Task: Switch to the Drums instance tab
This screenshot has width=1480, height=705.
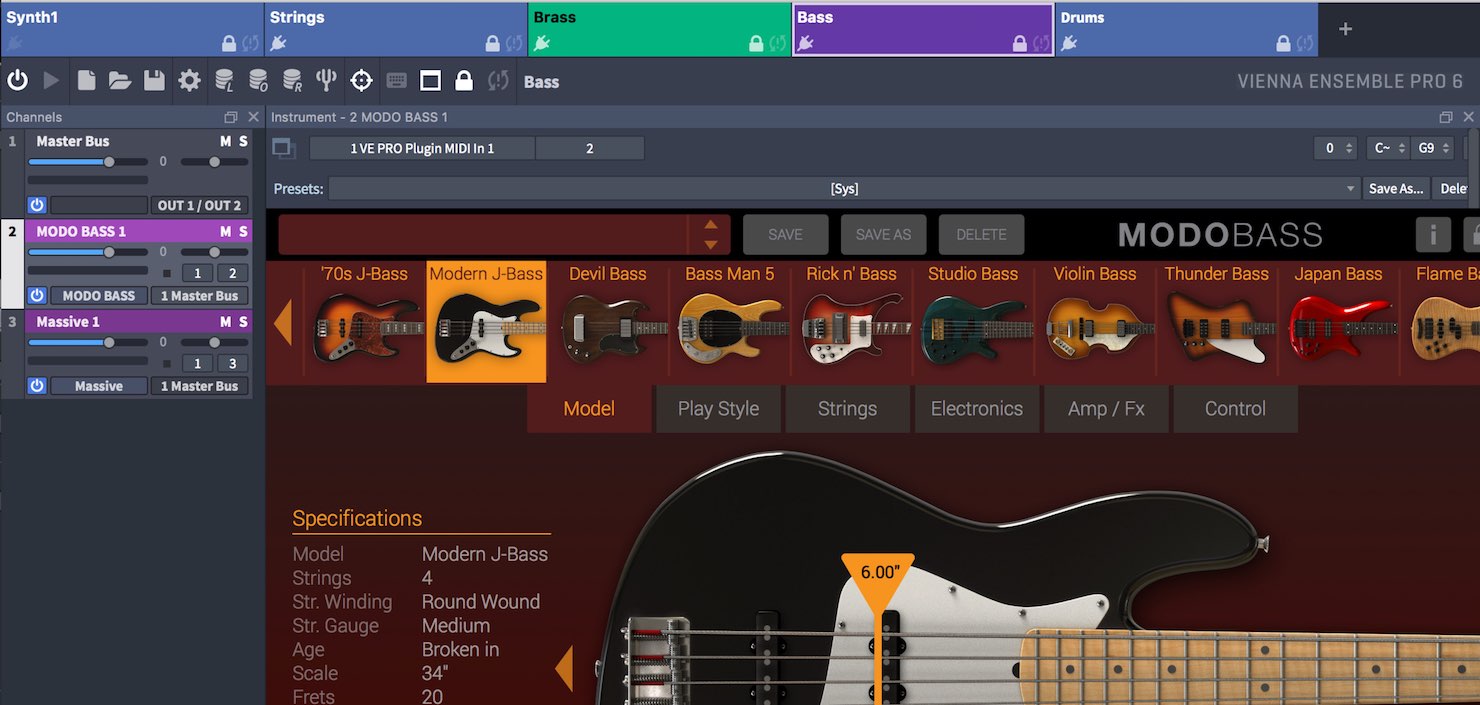Action: click(1187, 29)
